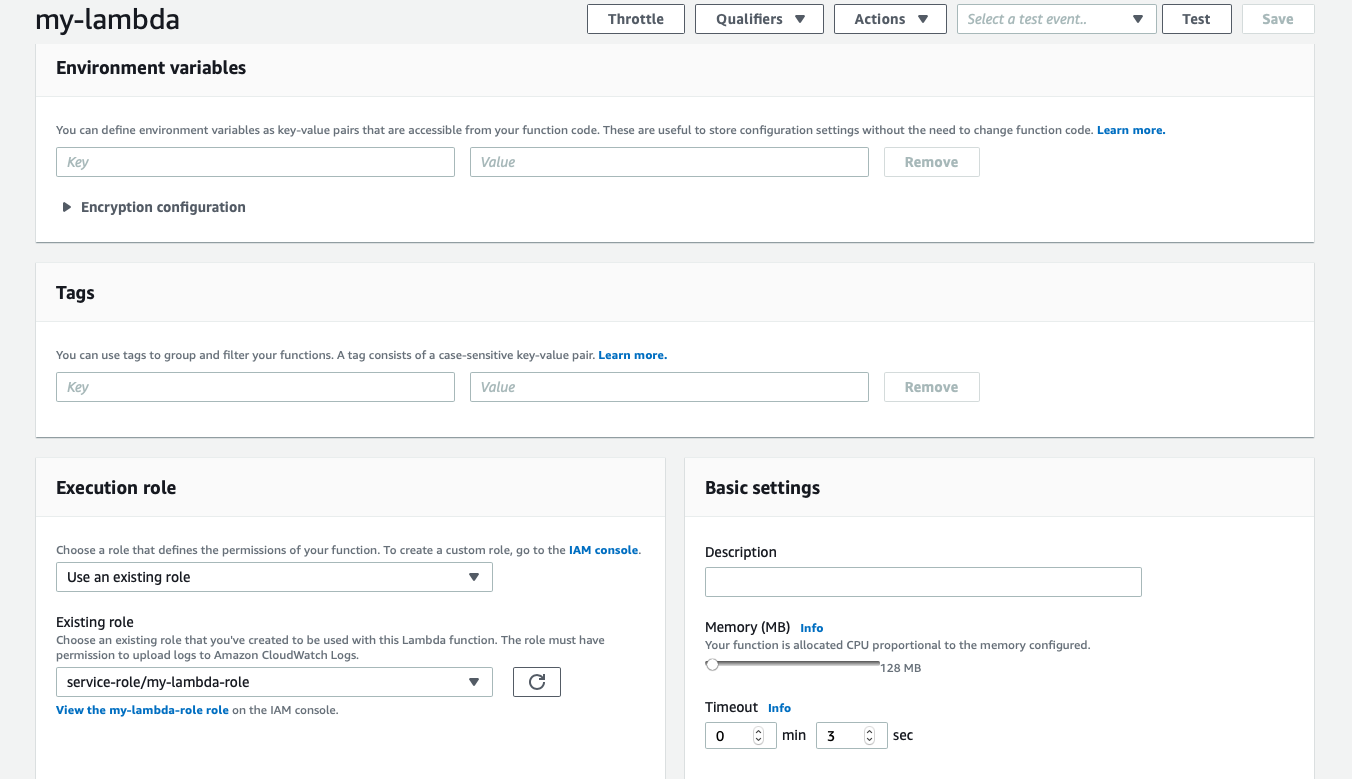
Task: Focus the Description text field
Action: (x=923, y=582)
